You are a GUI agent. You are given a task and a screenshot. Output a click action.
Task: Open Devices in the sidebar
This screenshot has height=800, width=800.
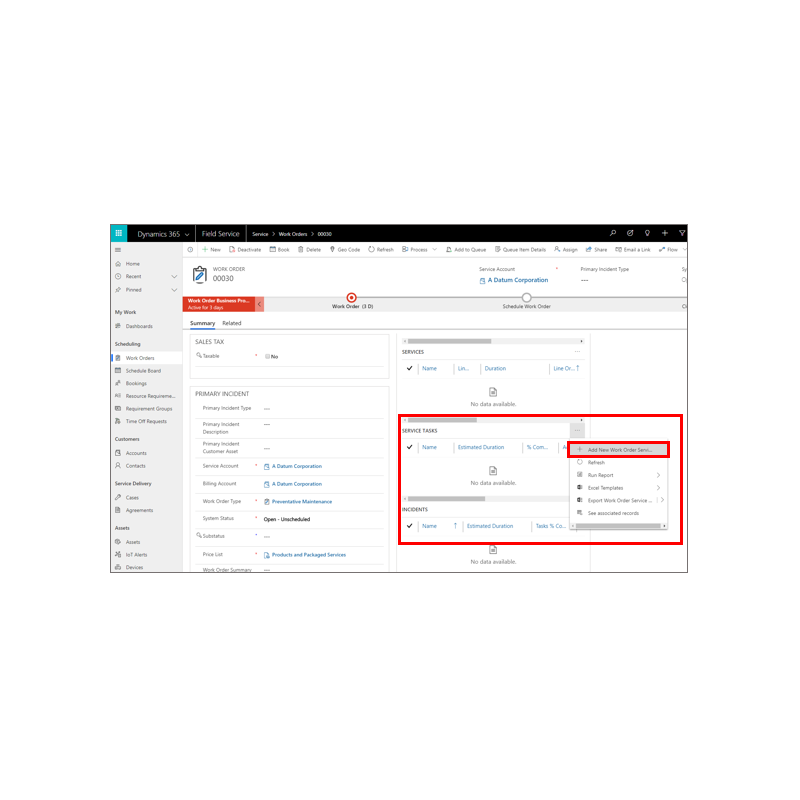(134, 567)
